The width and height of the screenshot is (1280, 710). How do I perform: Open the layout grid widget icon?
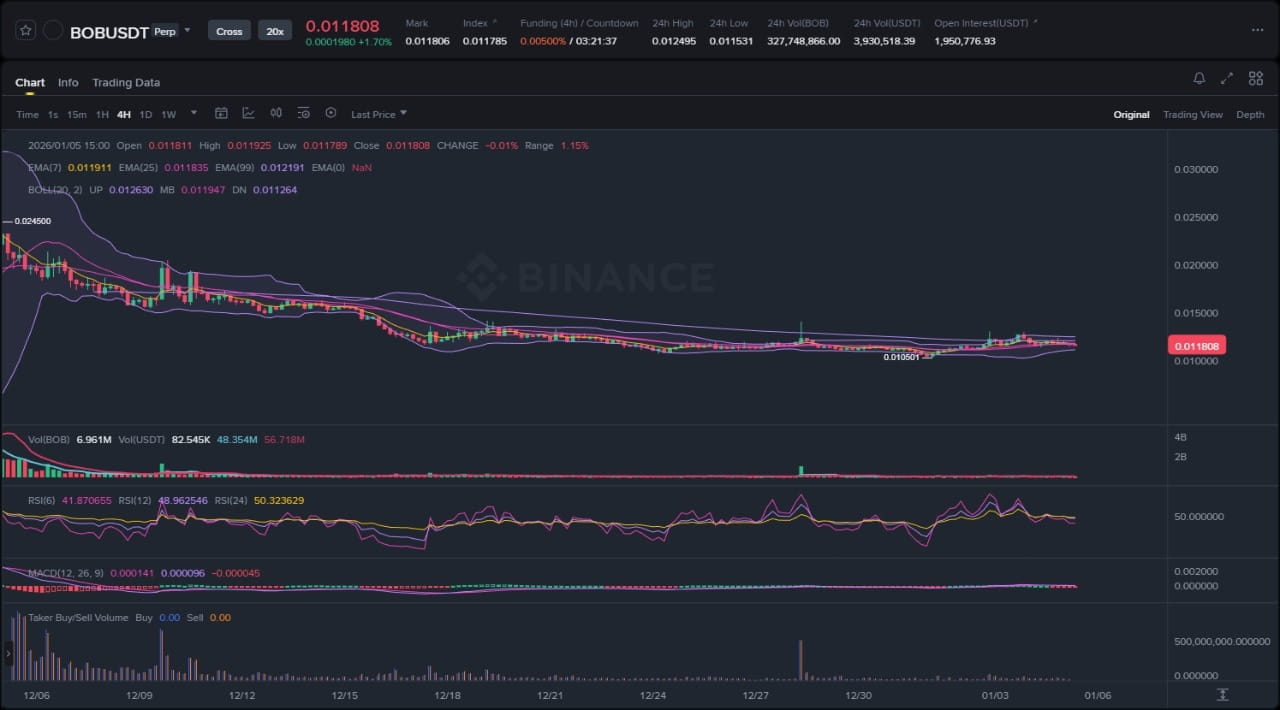[1254, 79]
